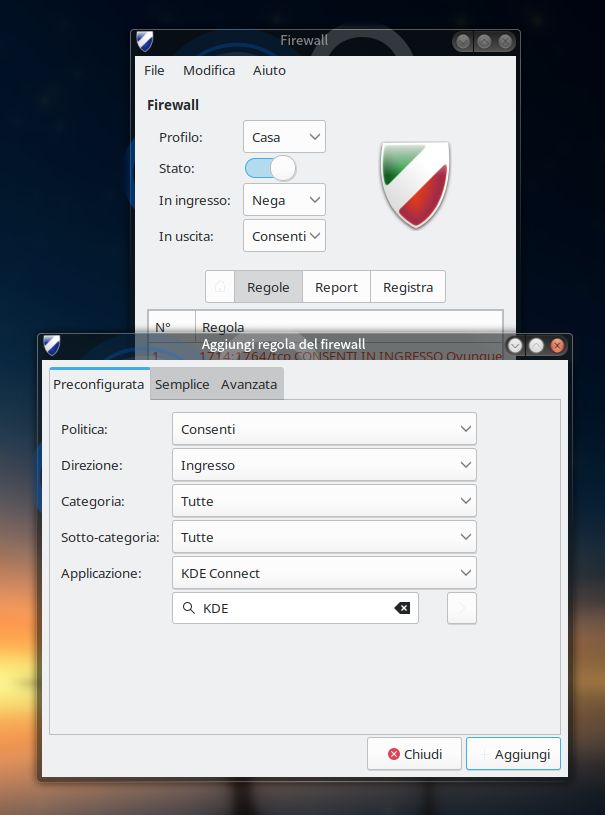Open the Modifica menu
The height and width of the screenshot is (815, 605).
[x=209, y=70]
